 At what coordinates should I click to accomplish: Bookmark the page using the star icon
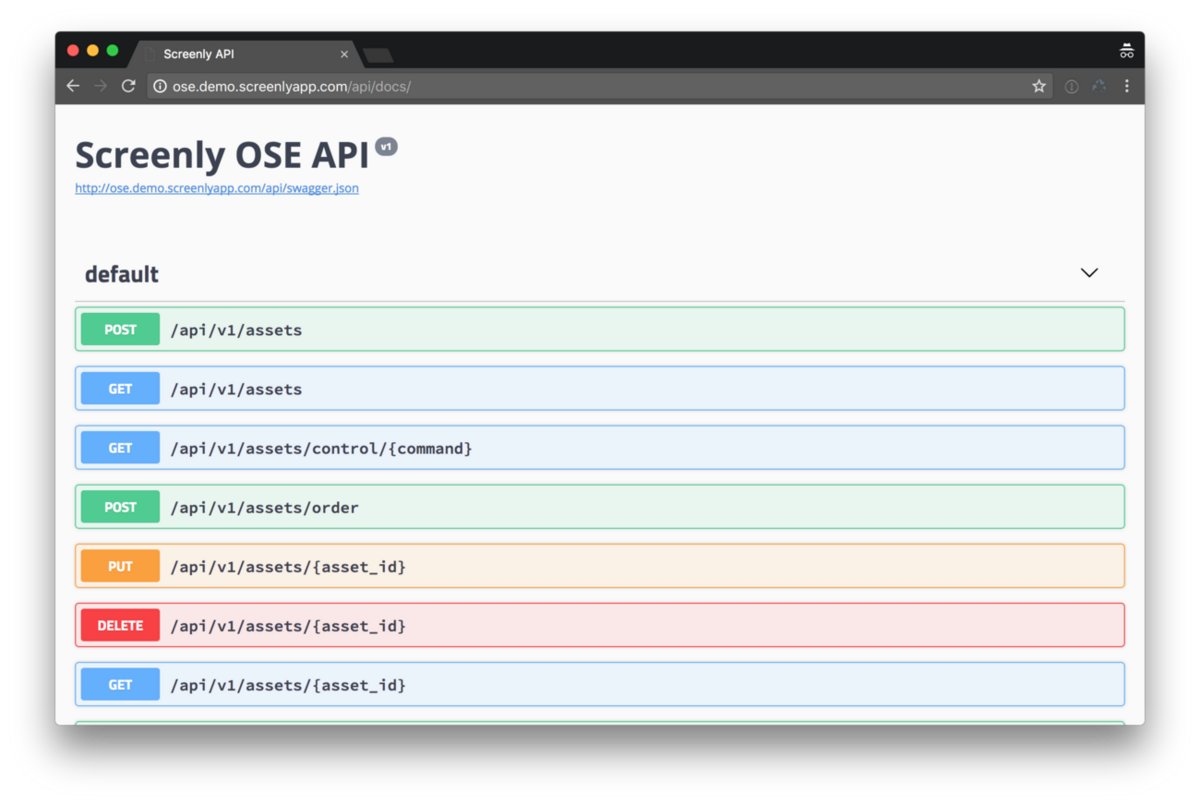click(x=1039, y=86)
